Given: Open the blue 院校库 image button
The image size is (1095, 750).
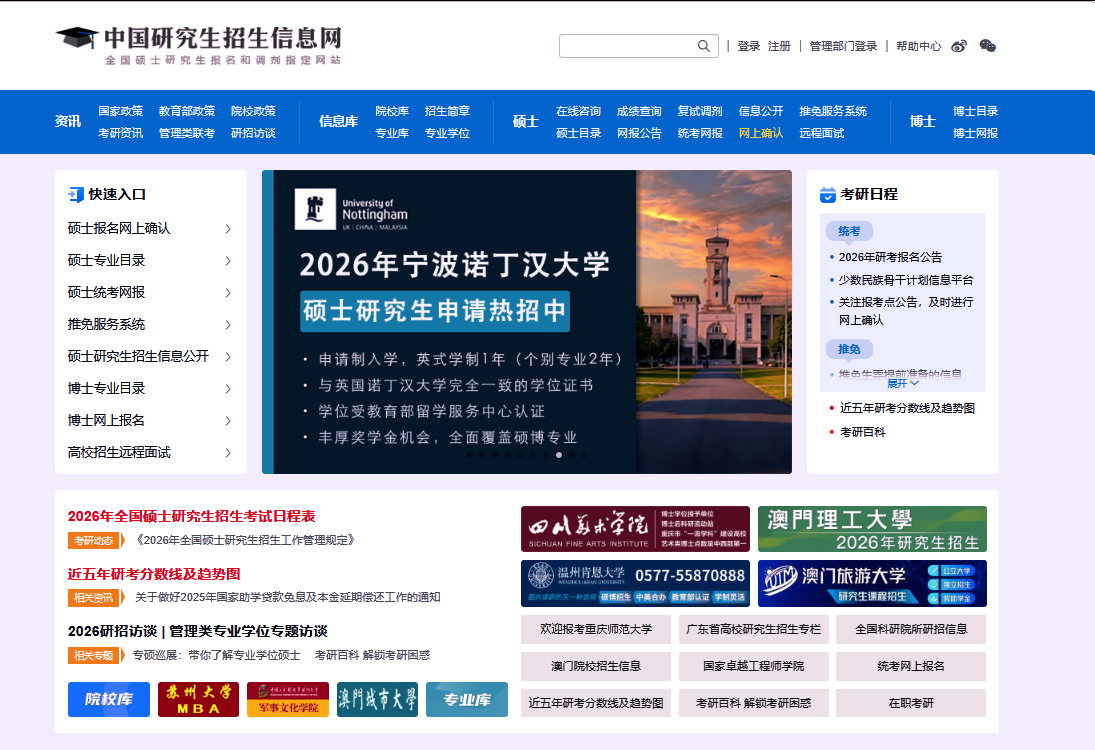Looking at the screenshot, I should pyautogui.click(x=109, y=700).
